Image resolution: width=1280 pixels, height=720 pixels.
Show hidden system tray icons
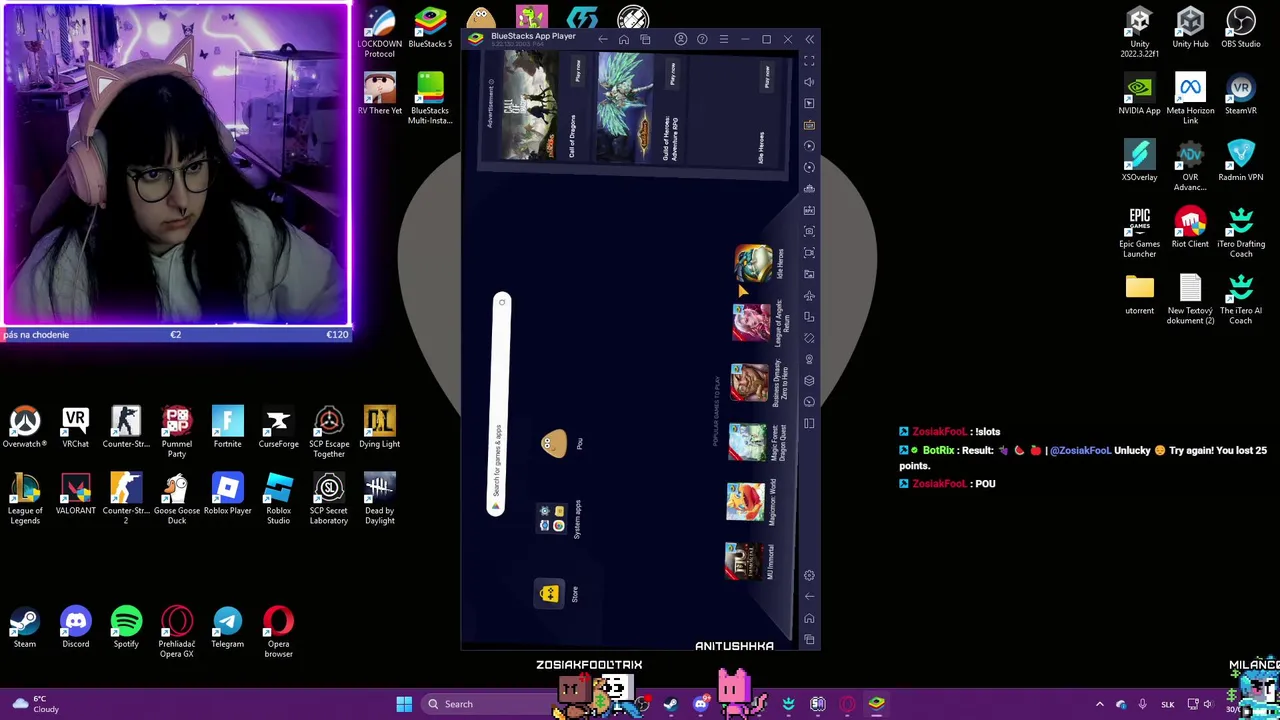coord(1099,704)
